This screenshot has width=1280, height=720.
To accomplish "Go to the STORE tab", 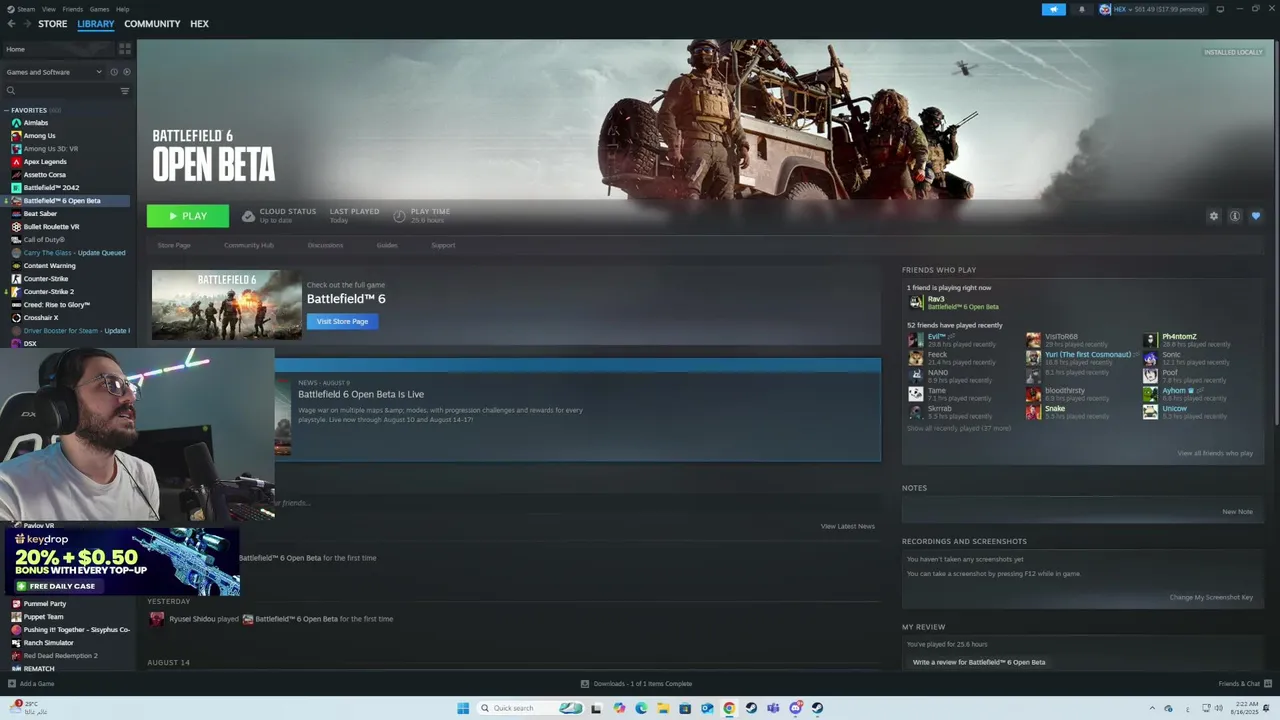I will pos(53,24).
